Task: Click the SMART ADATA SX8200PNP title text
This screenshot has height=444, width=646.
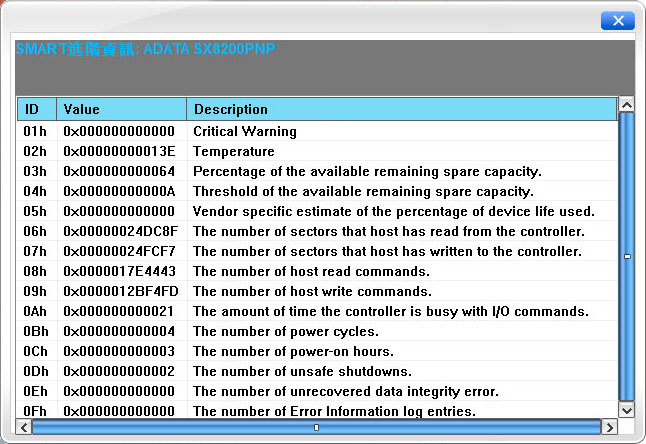Action: [x=146, y=49]
